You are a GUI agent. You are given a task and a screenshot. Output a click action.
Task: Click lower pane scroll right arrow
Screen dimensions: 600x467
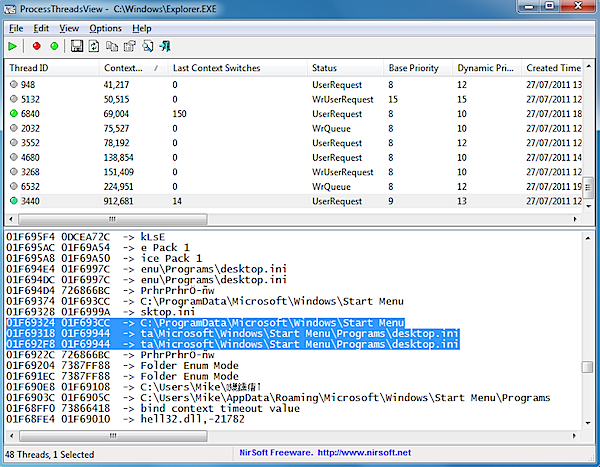(574, 436)
